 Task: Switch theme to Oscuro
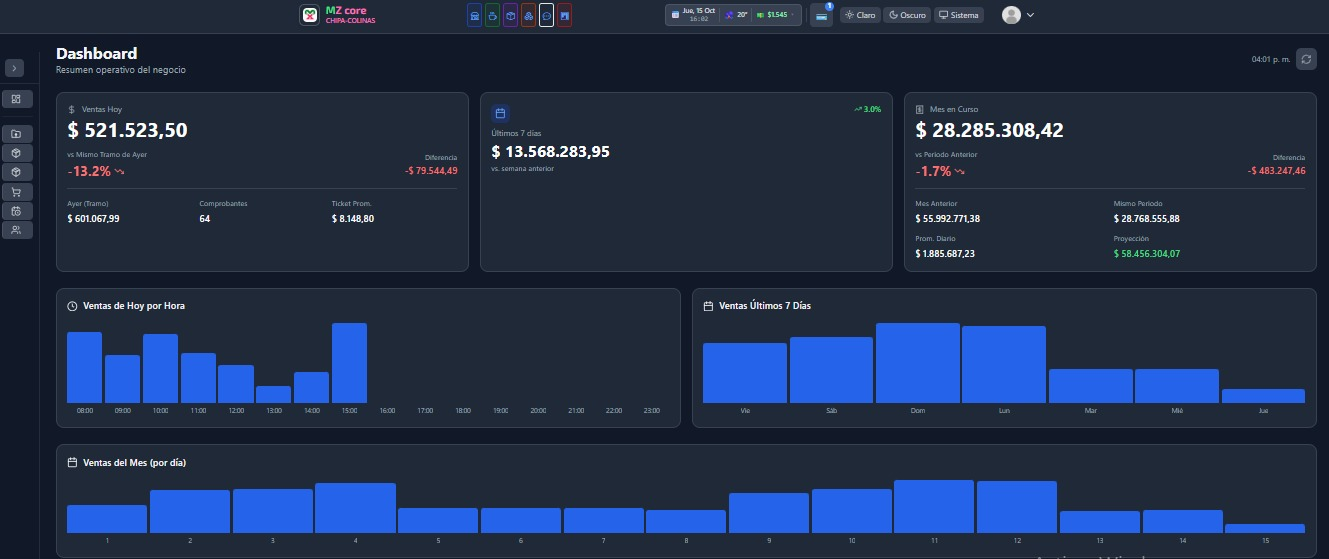coord(907,15)
